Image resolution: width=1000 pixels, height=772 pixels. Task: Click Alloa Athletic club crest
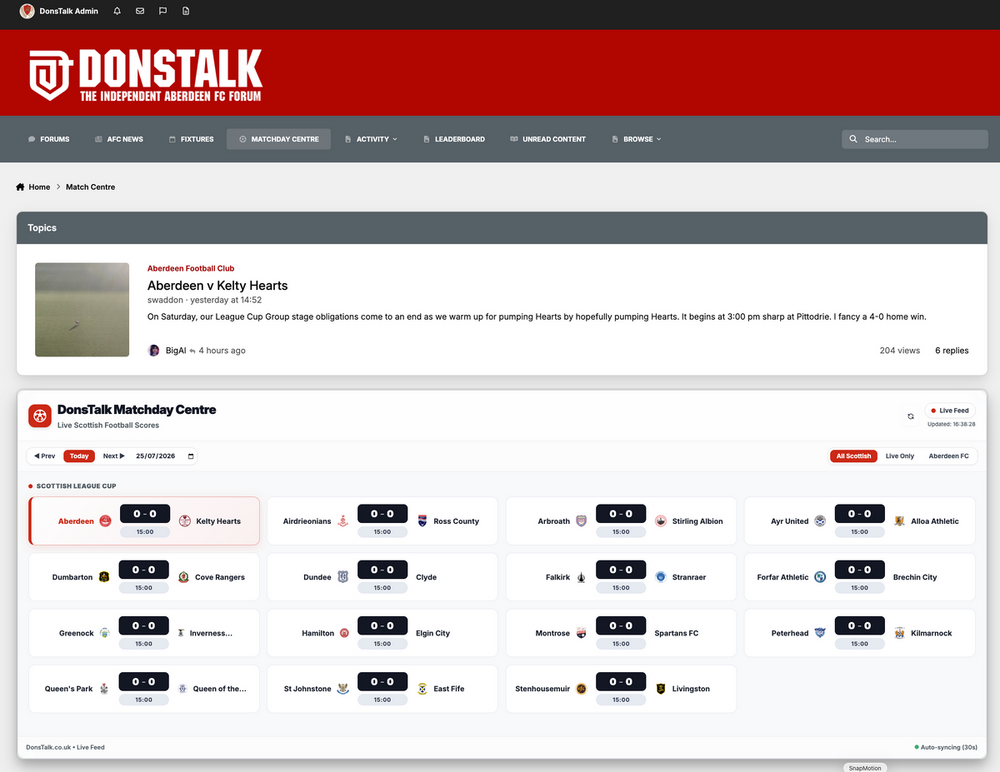click(x=899, y=521)
